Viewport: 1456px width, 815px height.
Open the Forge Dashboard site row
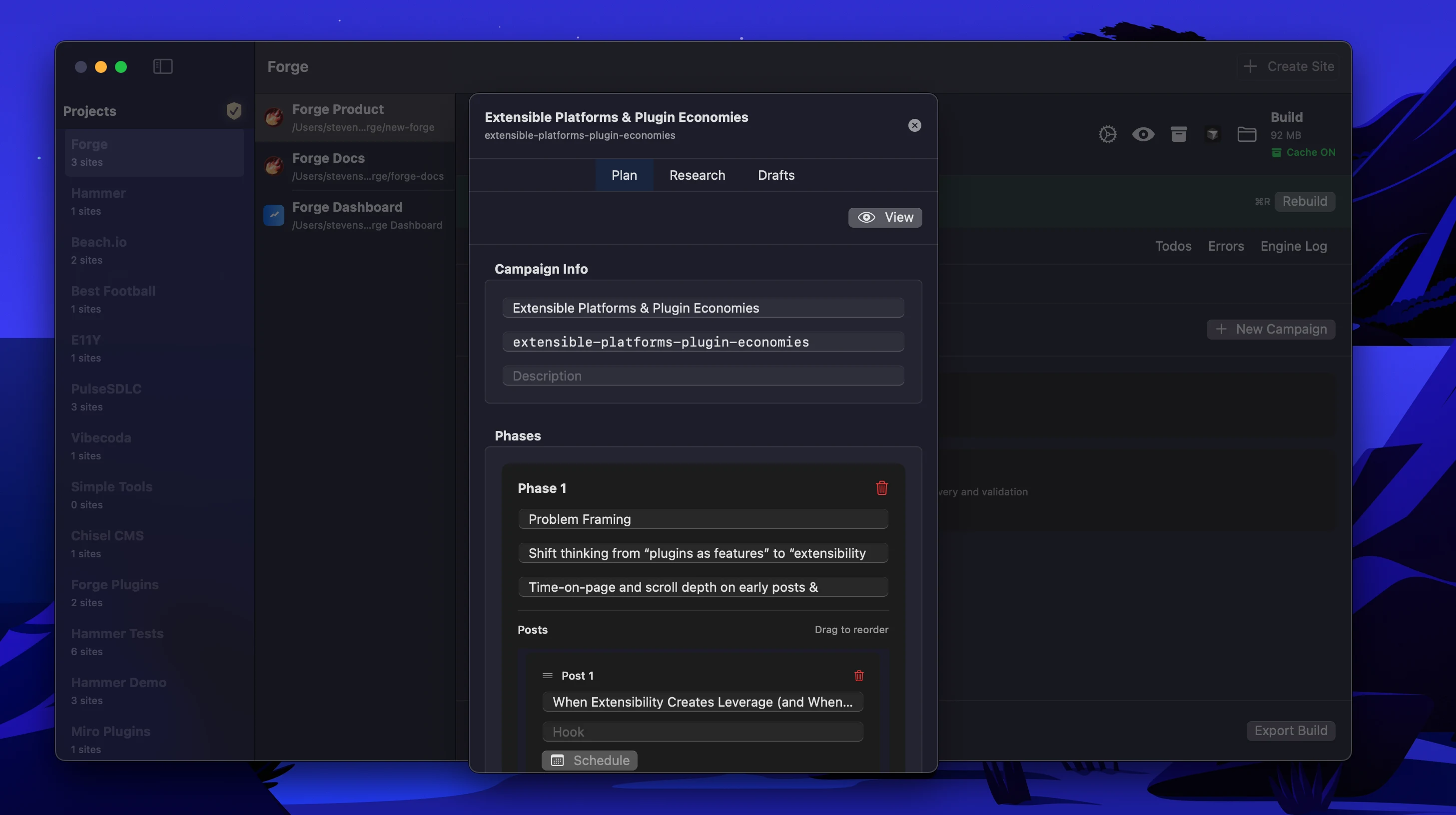pos(355,215)
